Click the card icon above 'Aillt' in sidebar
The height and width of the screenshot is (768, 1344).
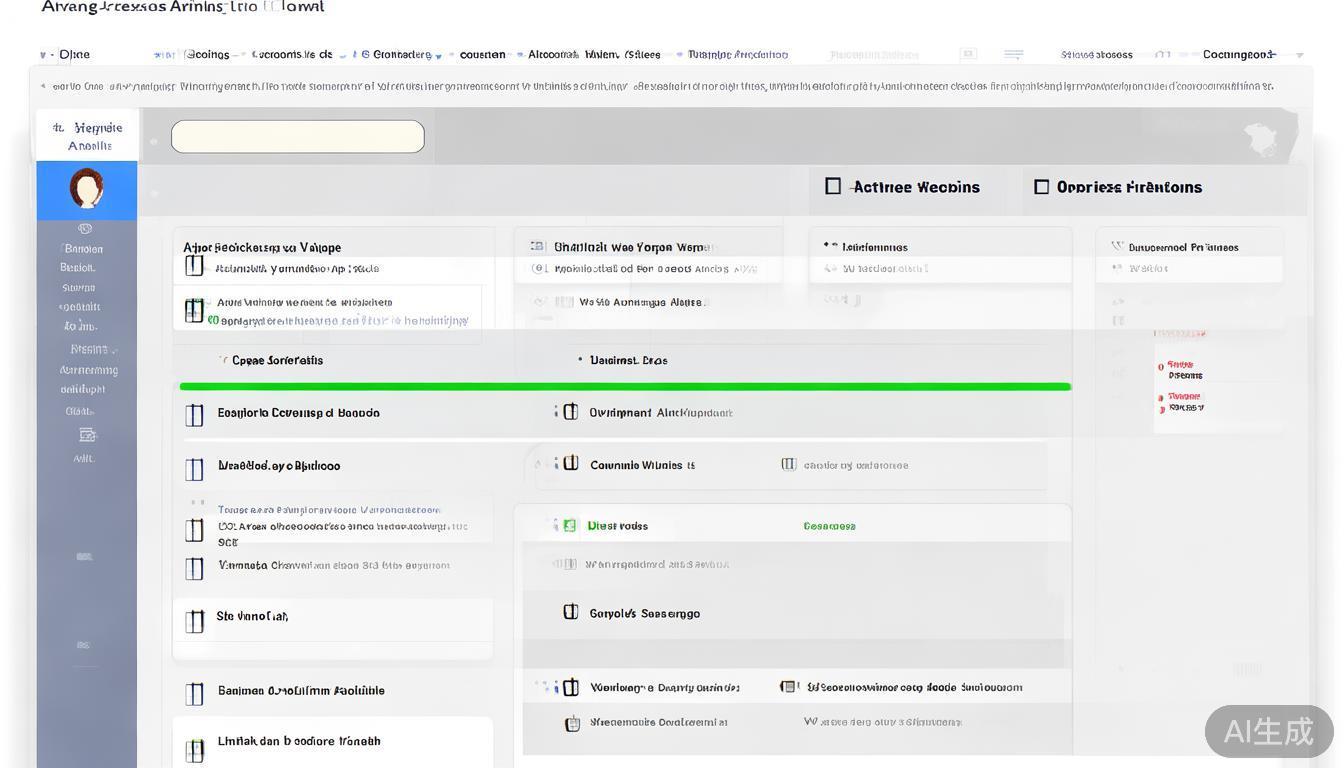click(87, 435)
